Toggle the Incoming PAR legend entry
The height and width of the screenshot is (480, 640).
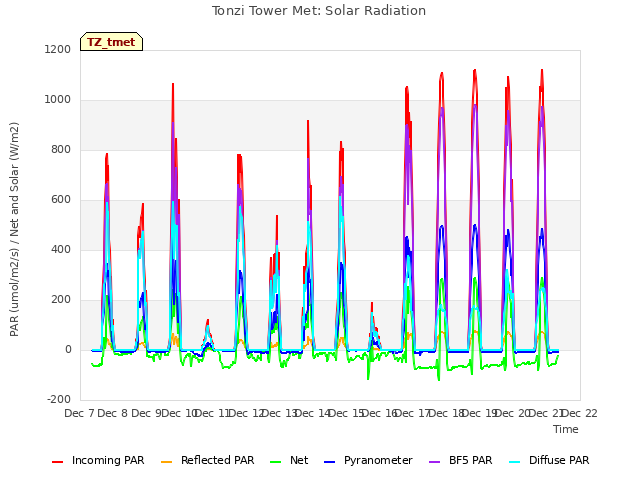click(x=98, y=460)
